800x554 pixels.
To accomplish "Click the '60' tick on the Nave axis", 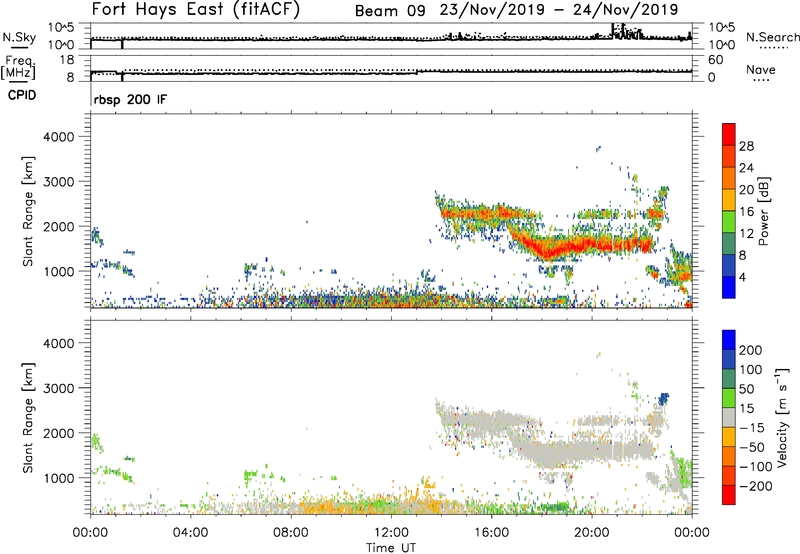I will 716,60.
